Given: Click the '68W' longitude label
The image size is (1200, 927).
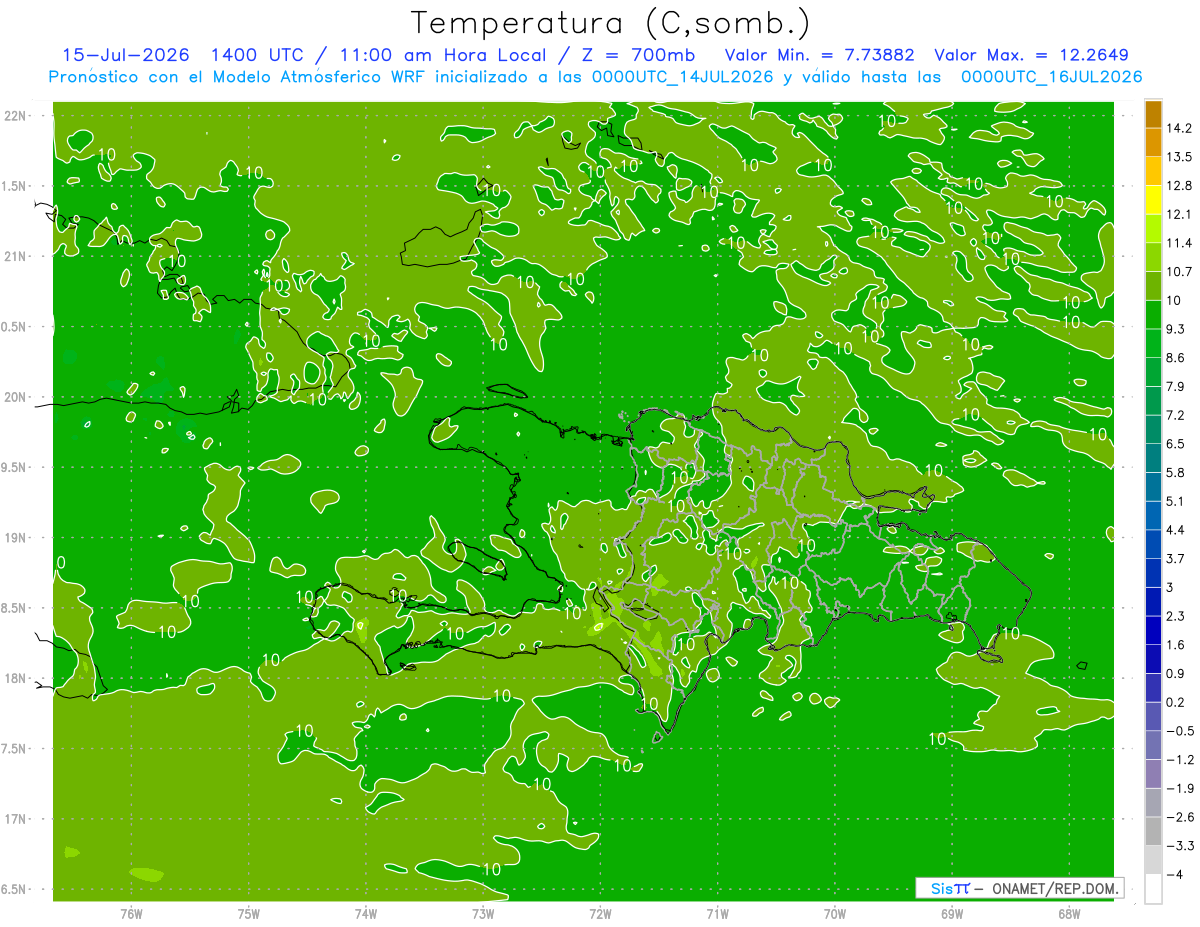Looking at the screenshot, I should point(1068,913).
